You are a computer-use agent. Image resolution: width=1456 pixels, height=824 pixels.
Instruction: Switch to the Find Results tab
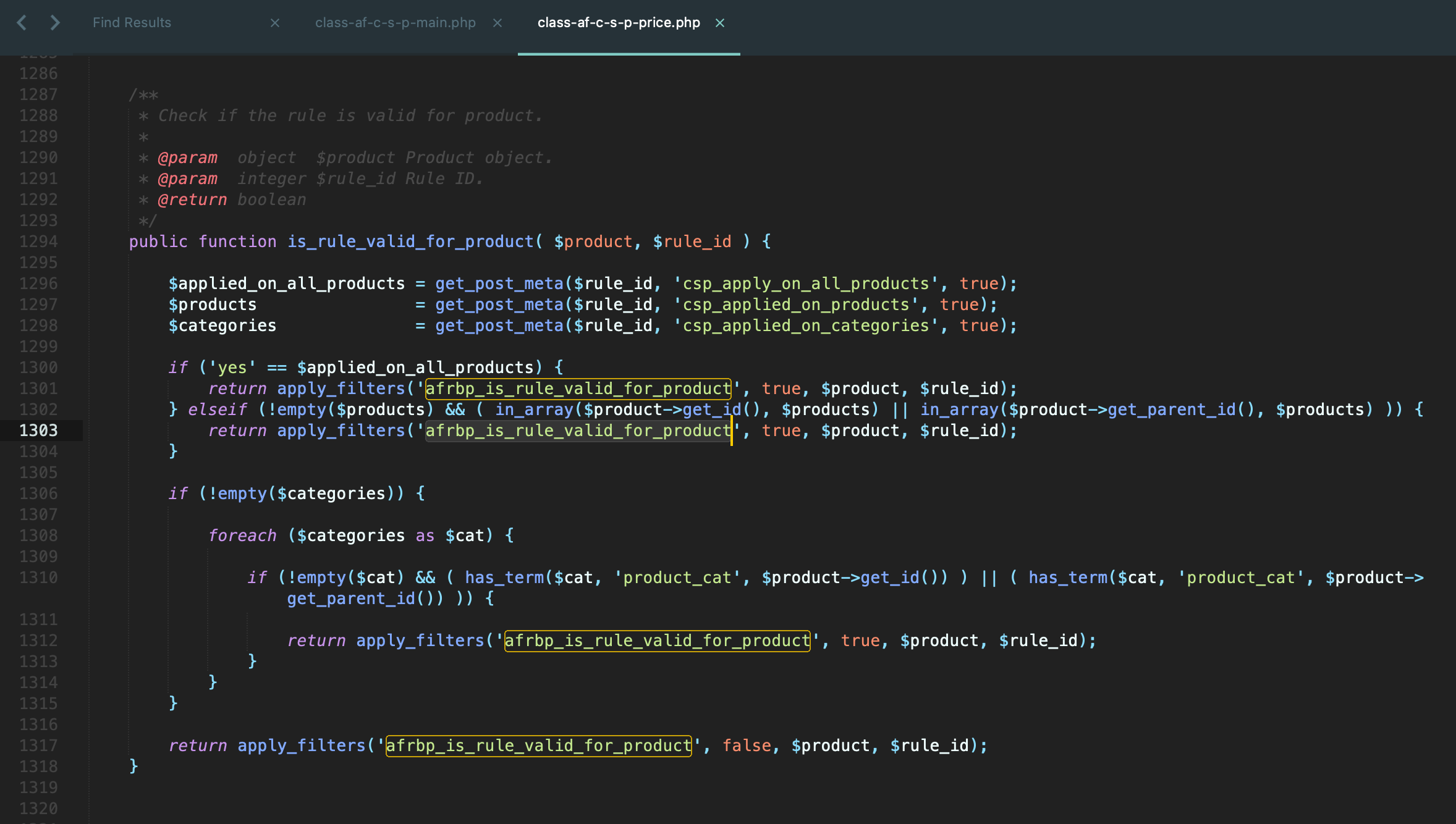point(132,23)
